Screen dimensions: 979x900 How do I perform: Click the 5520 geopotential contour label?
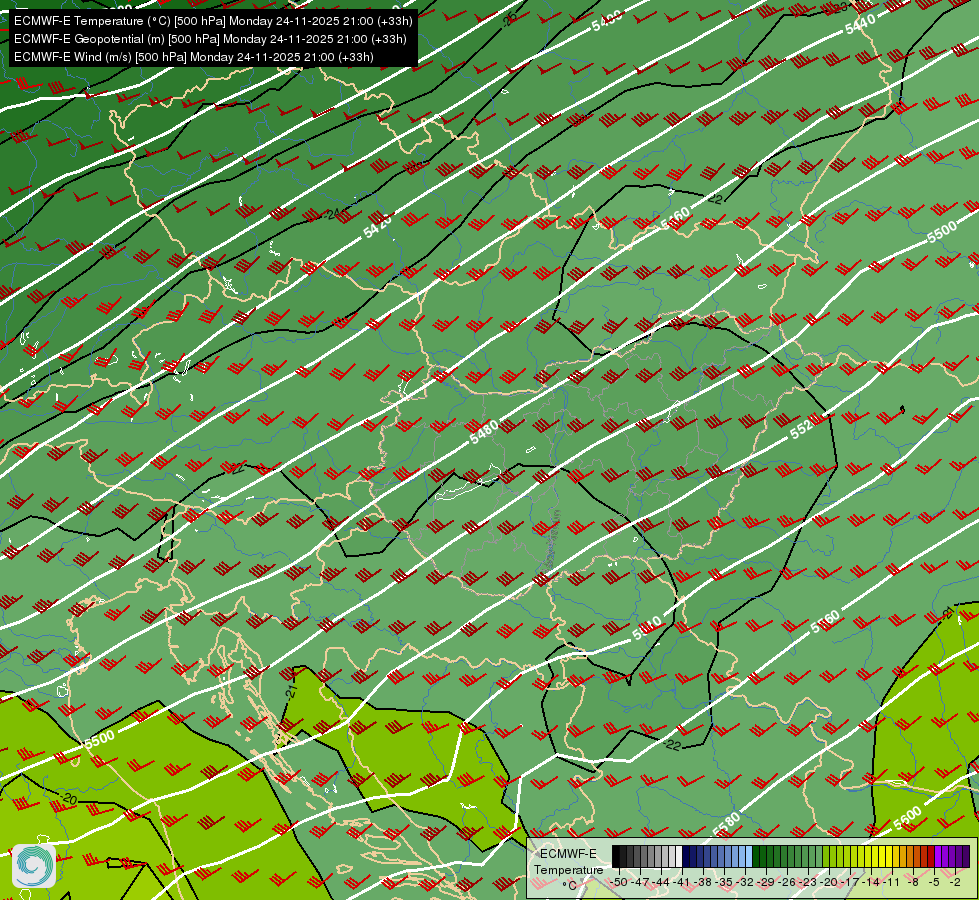click(x=801, y=427)
